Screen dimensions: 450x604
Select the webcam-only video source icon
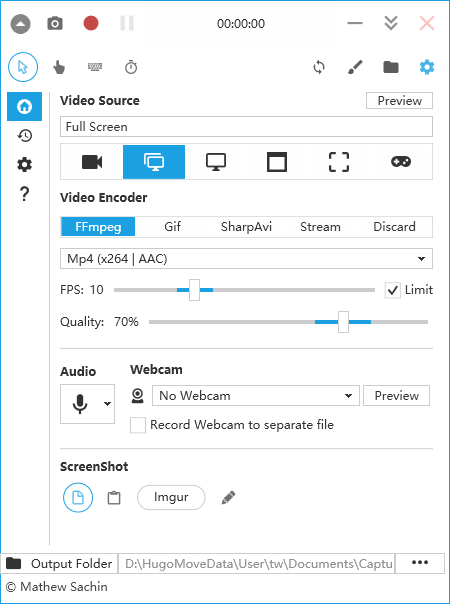(92, 162)
